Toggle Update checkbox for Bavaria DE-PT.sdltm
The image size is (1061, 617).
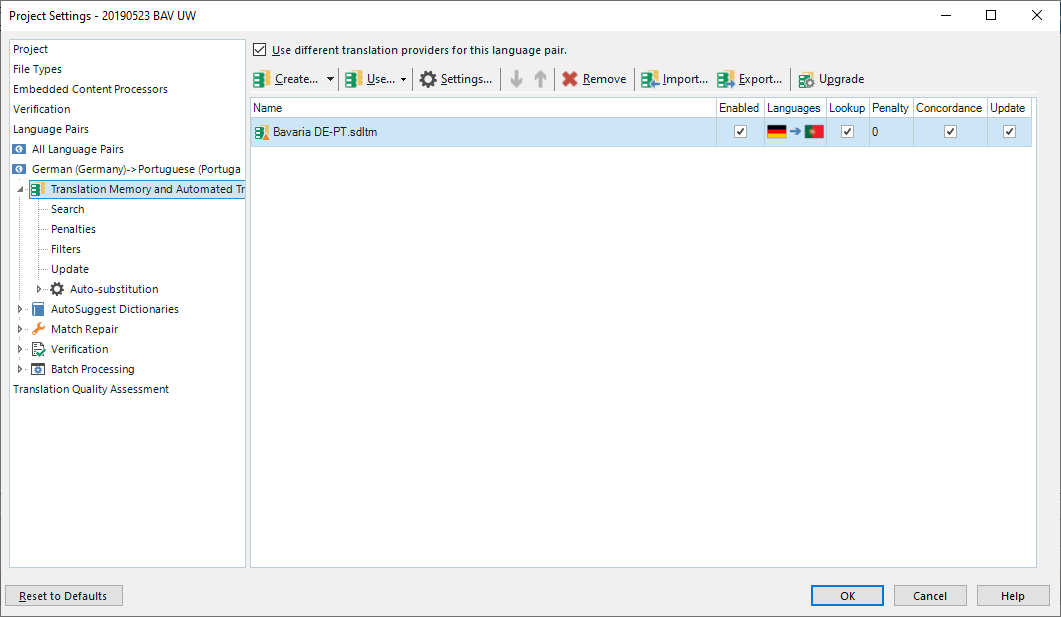pyautogui.click(x=1009, y=132)
